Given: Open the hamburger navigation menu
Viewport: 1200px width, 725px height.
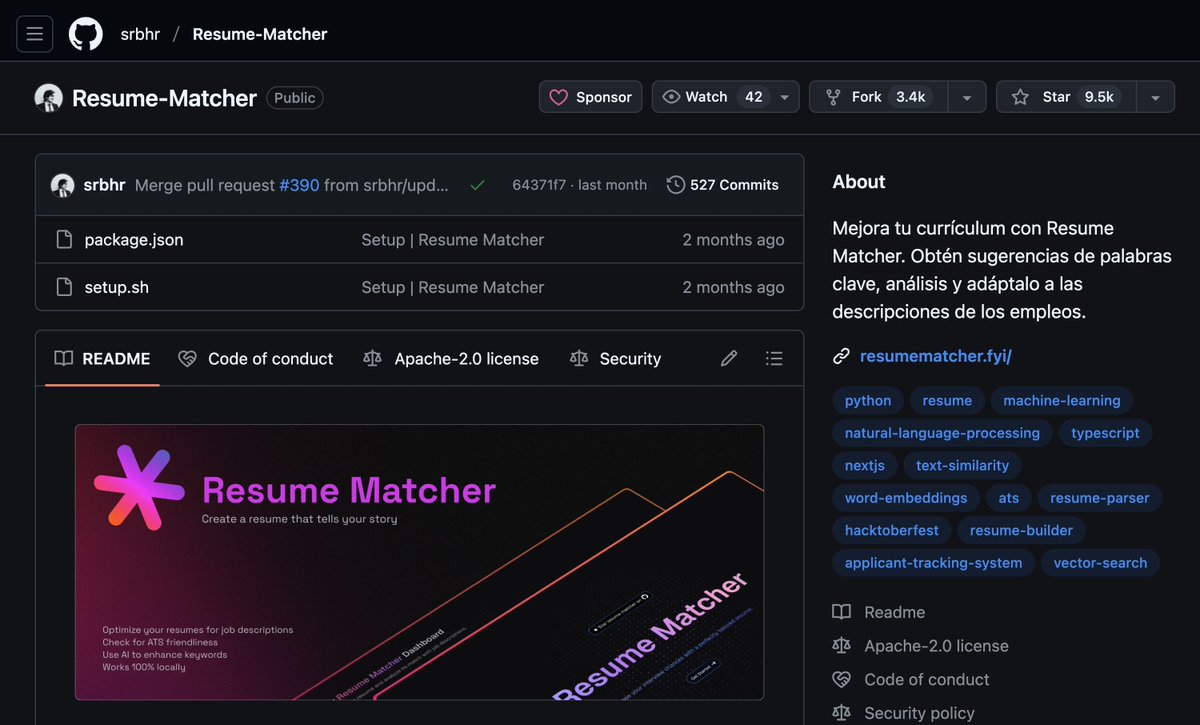Looking at the screenshot, I should tap(34, 34).
